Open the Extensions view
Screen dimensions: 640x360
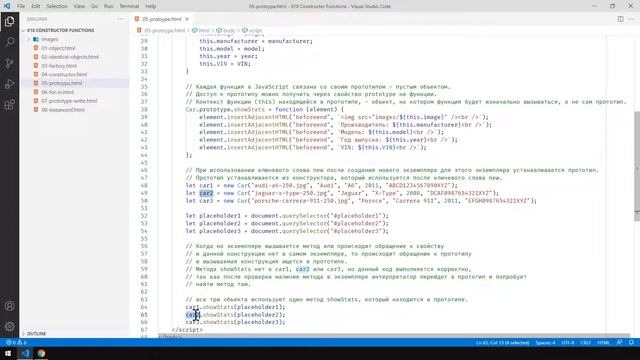pos(9,104)
